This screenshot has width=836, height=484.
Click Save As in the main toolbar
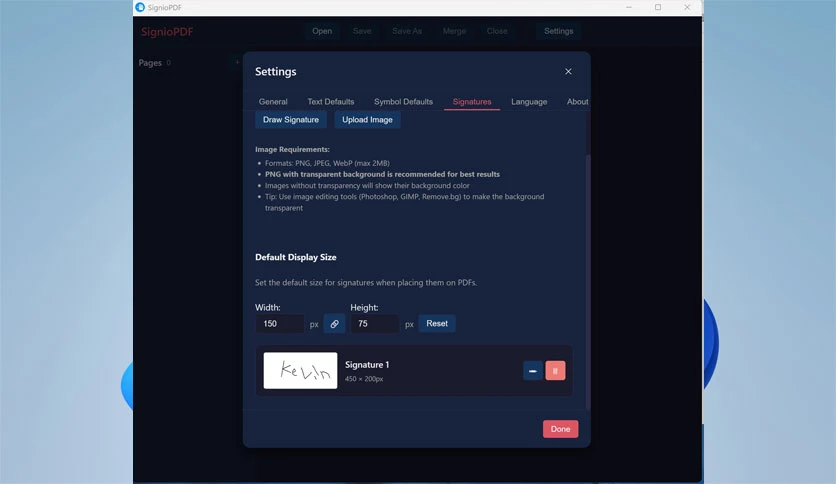coord(407,31)
